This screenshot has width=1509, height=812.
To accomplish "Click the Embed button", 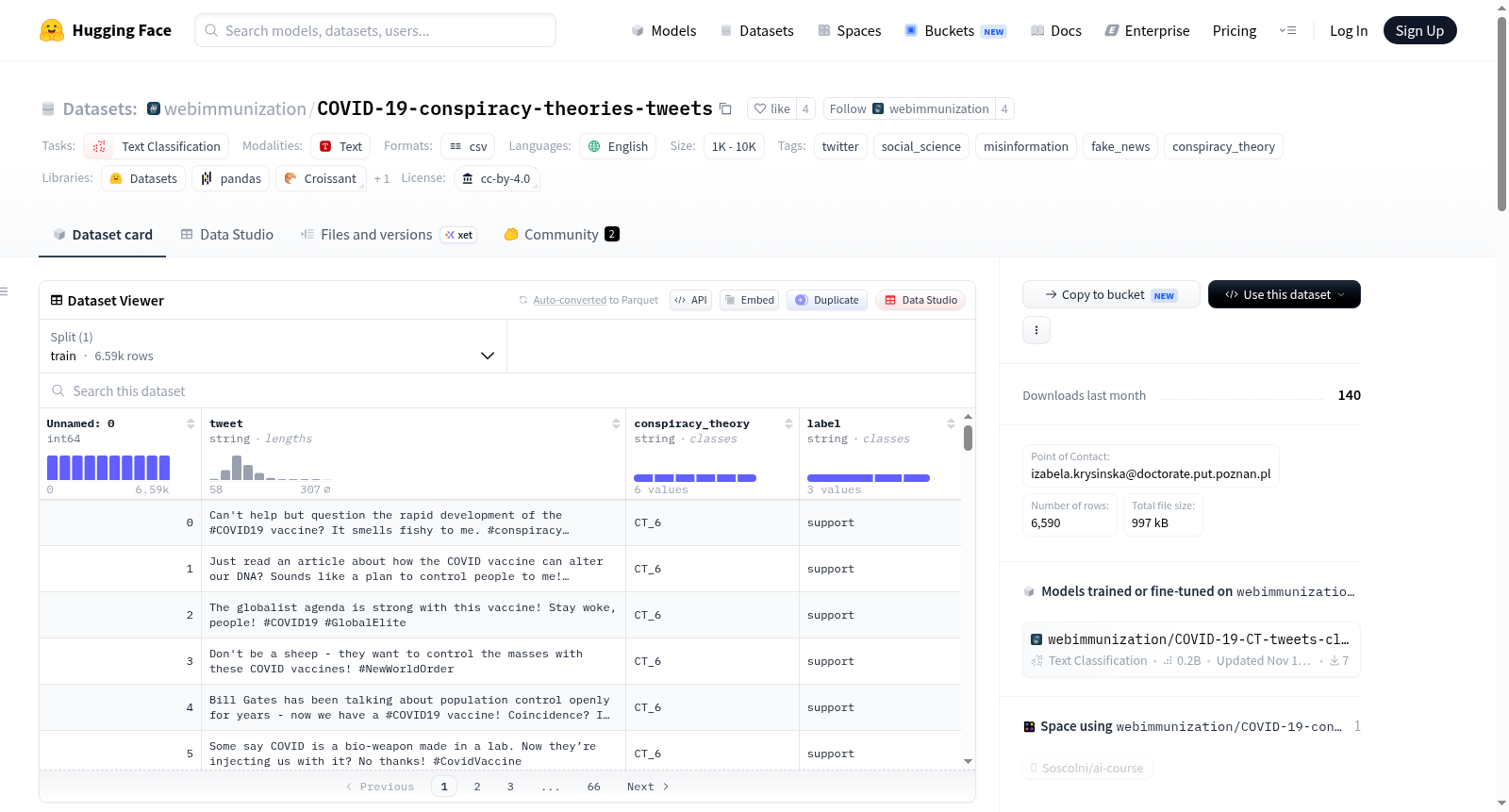I will 749,300.
